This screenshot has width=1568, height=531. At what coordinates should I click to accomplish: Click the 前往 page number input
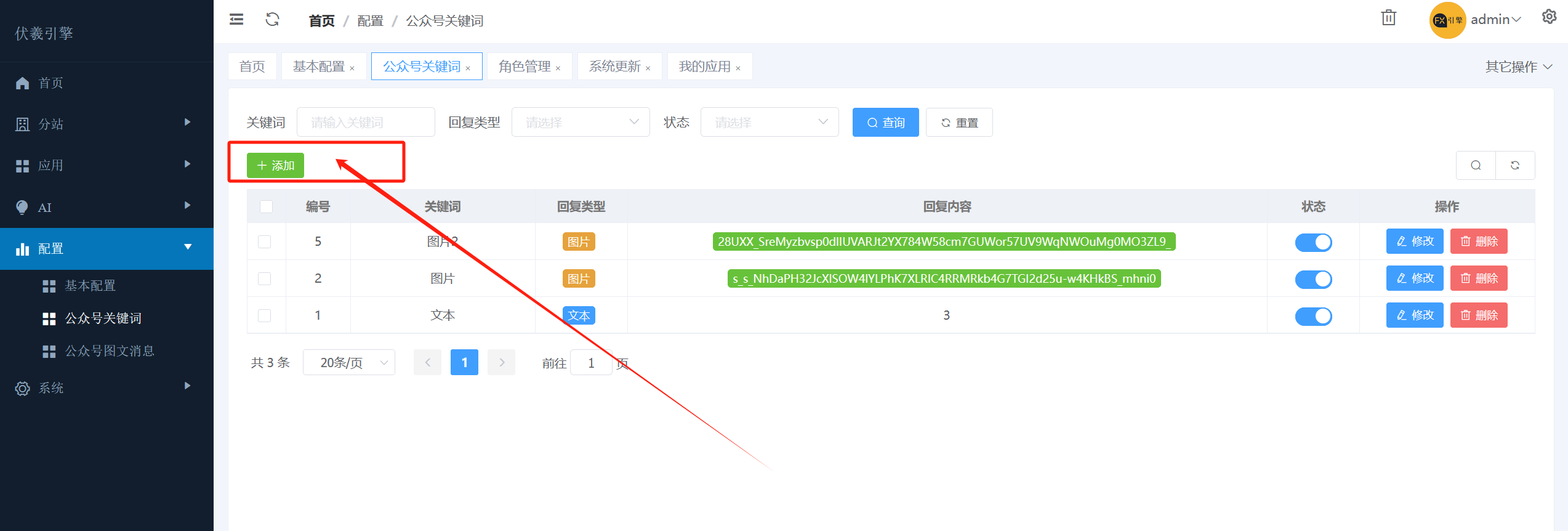pos(591,362)
